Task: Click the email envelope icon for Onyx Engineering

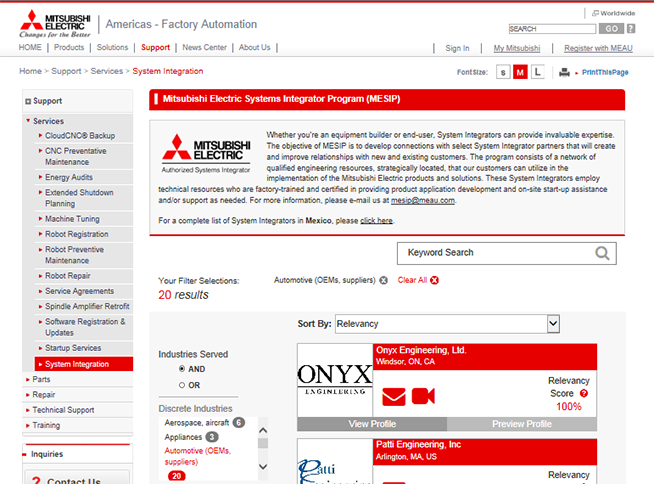Action: click(x=394, y=397)
